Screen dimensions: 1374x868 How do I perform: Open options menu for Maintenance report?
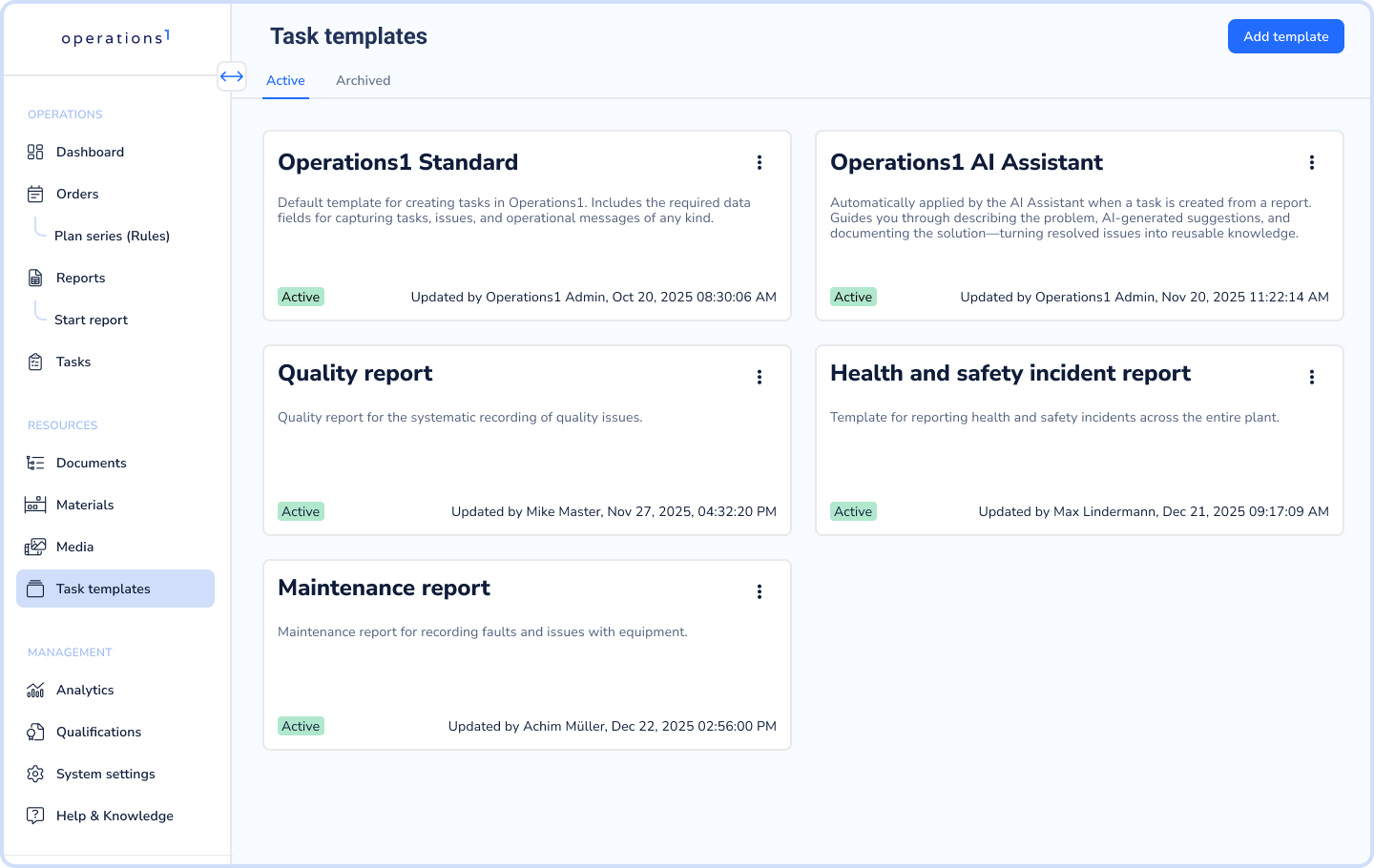tap(760, 591)
